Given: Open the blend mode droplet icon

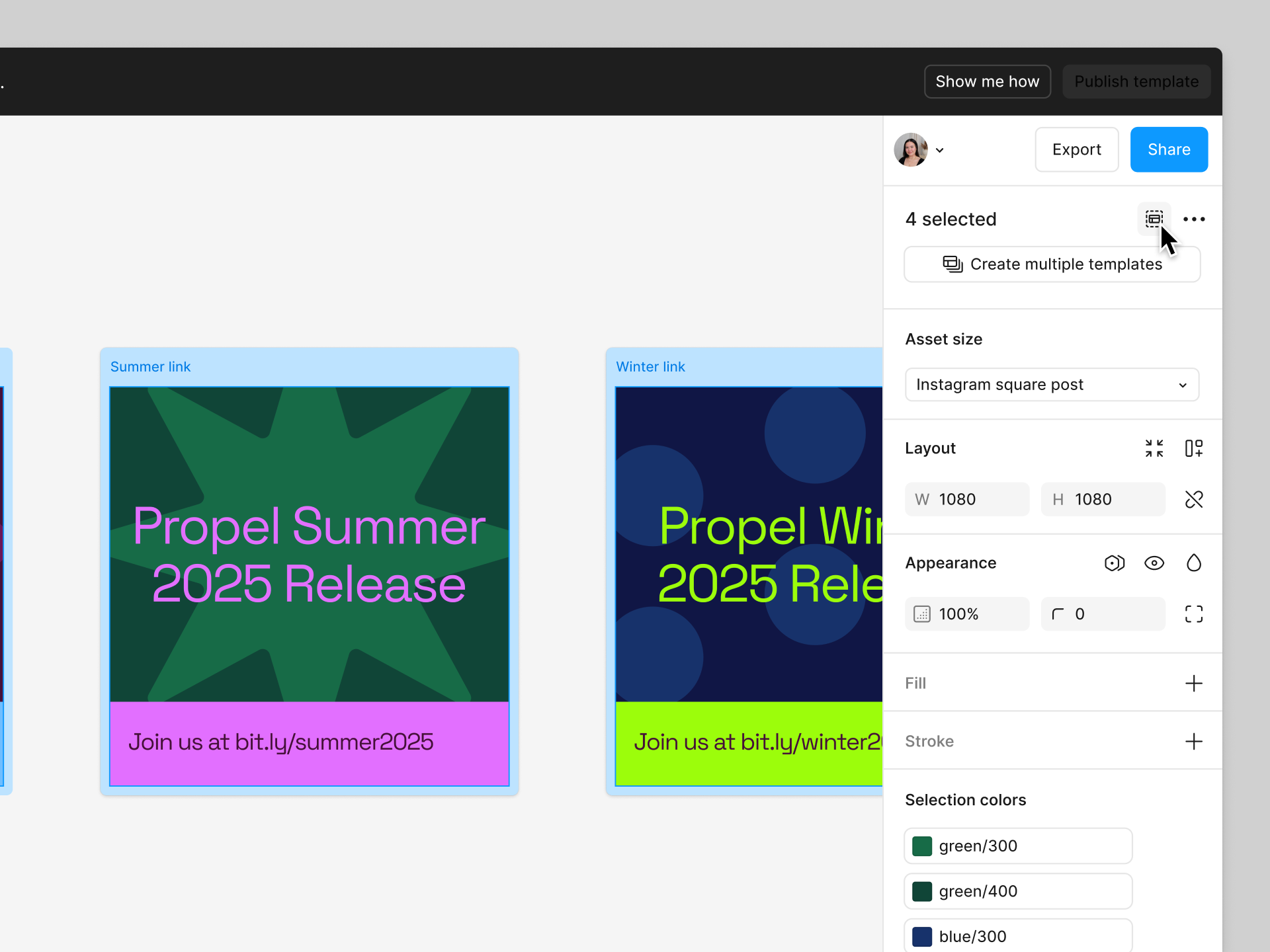Looking at the screenshot, I should pyautogui.click(x=1194, y=563).
